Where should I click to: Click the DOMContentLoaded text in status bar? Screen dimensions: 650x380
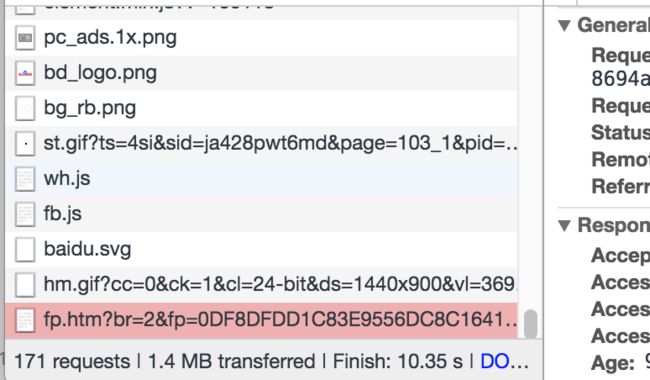(x=504, y=361)
